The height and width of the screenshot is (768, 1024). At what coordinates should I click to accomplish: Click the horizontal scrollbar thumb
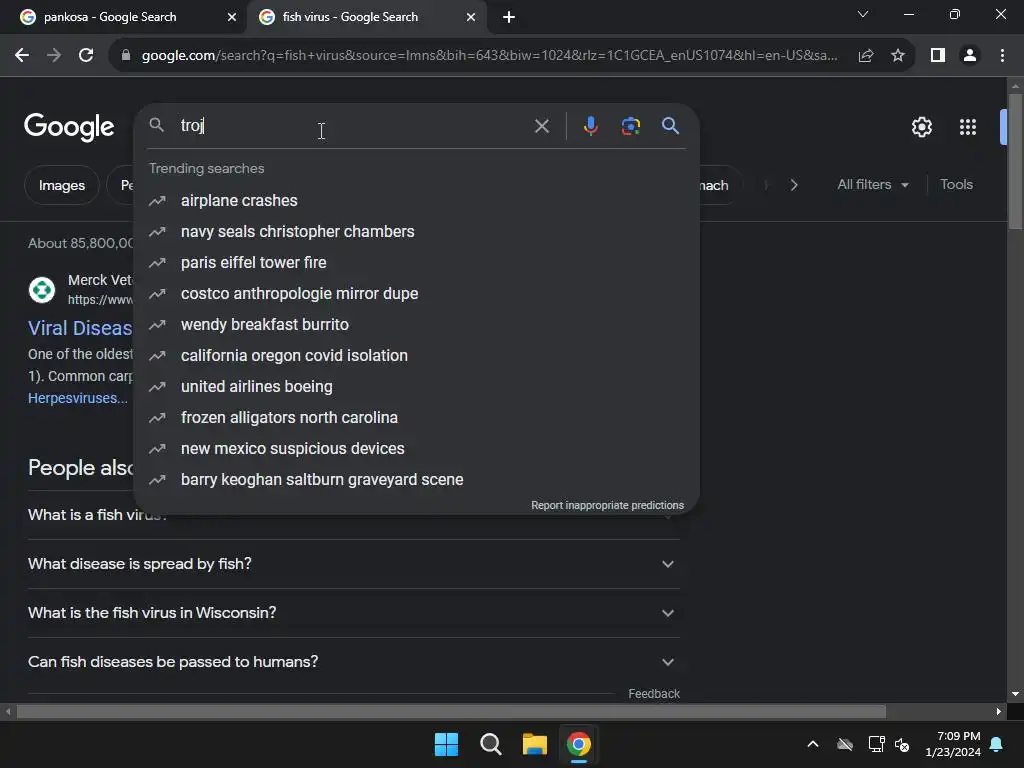[451, 712]
